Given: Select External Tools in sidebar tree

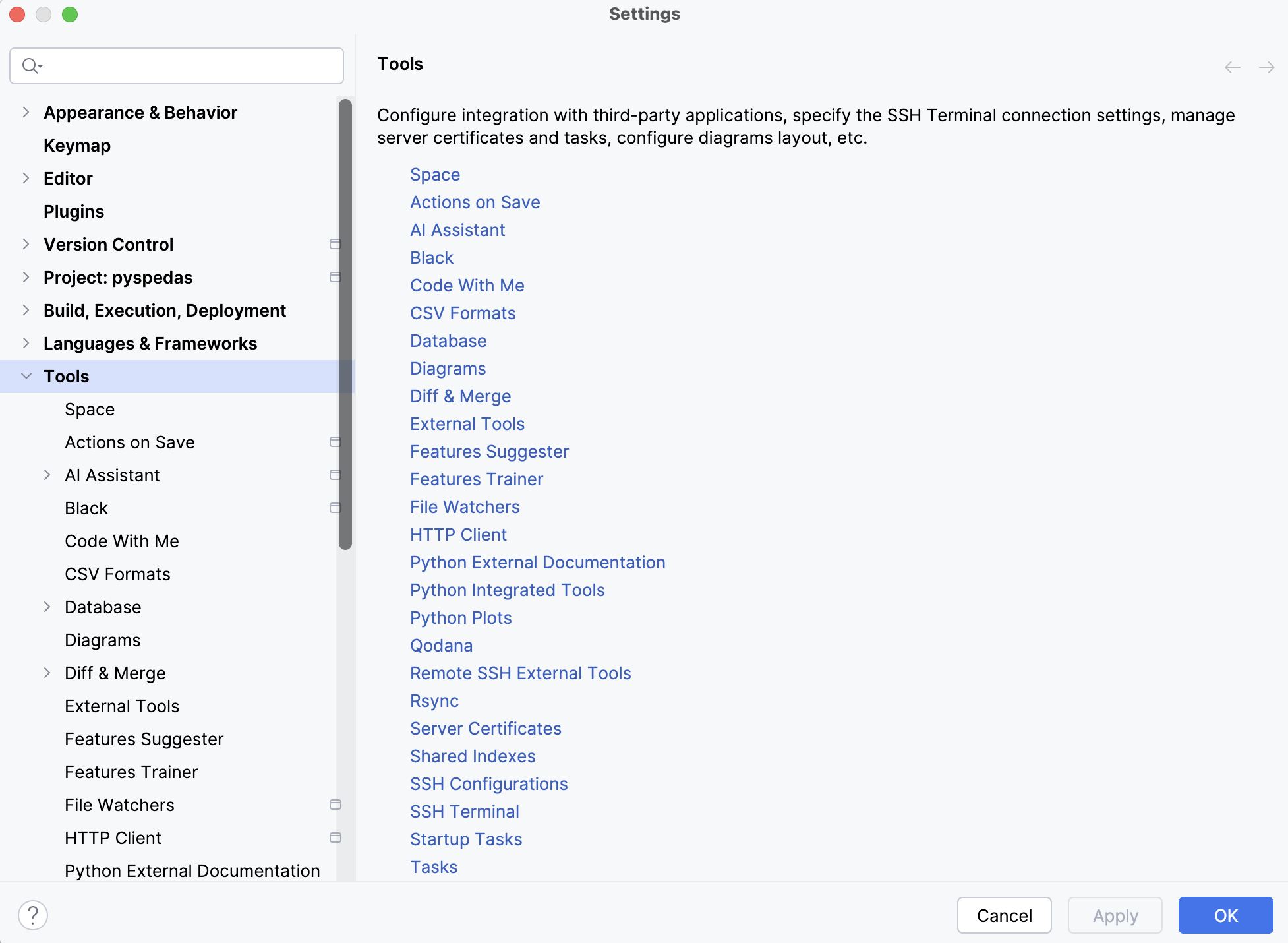Looking at the screenshot, I should click(x=122, y=706).
